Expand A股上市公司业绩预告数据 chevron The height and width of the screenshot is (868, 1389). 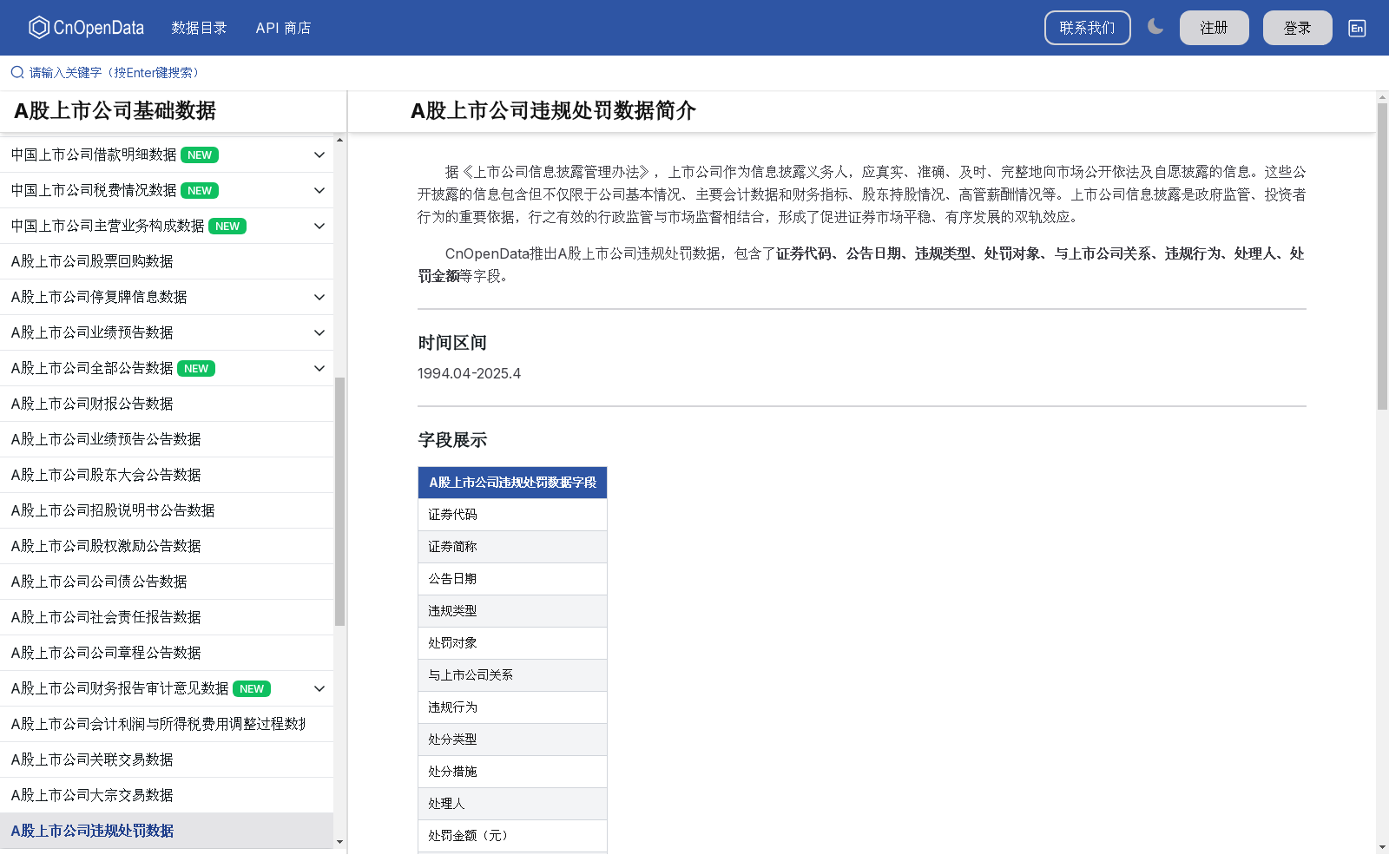pyautogui.click(x=319, y=333)
